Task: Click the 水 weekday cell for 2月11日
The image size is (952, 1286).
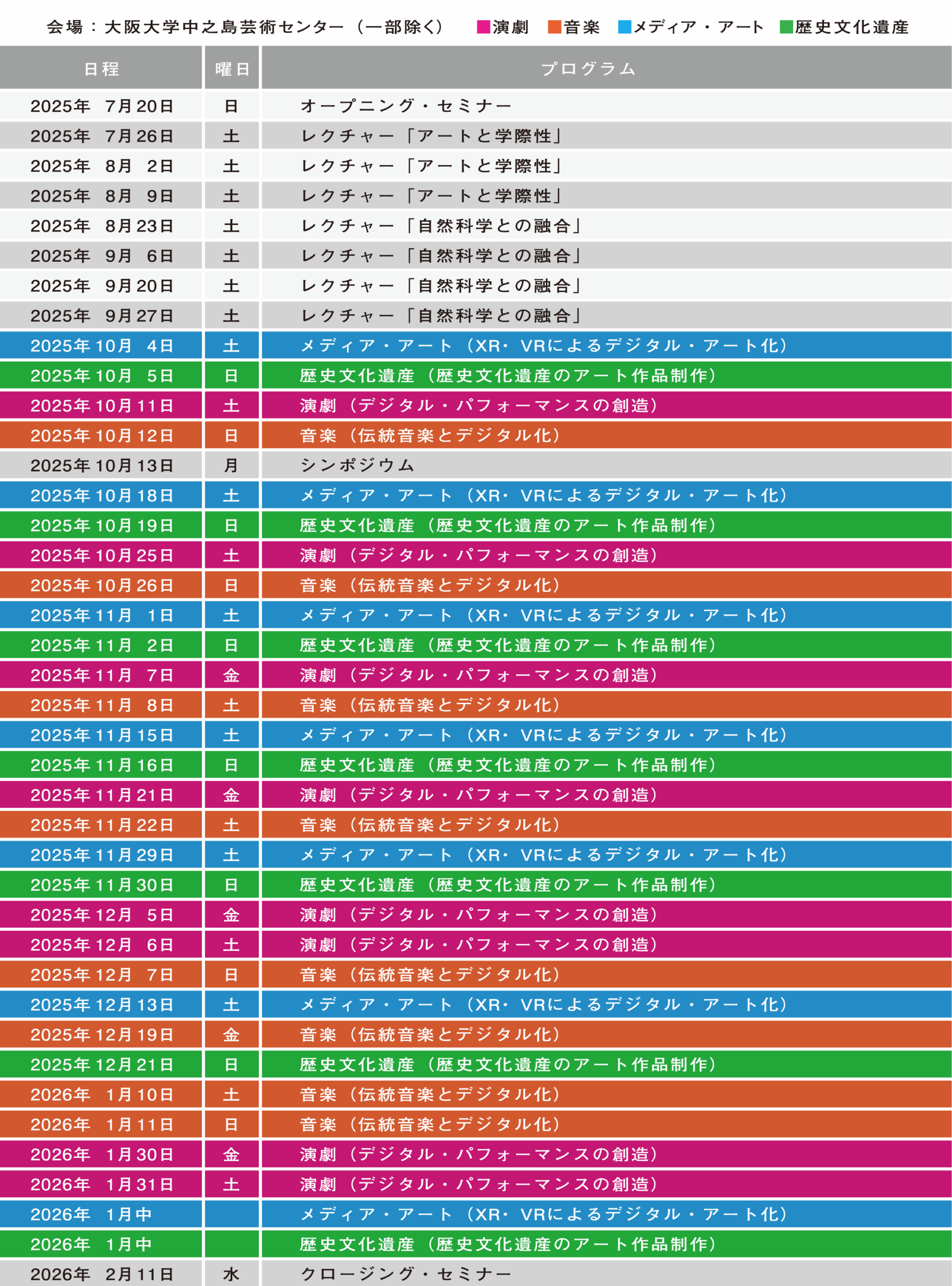Action: [x=232, y=1274]
